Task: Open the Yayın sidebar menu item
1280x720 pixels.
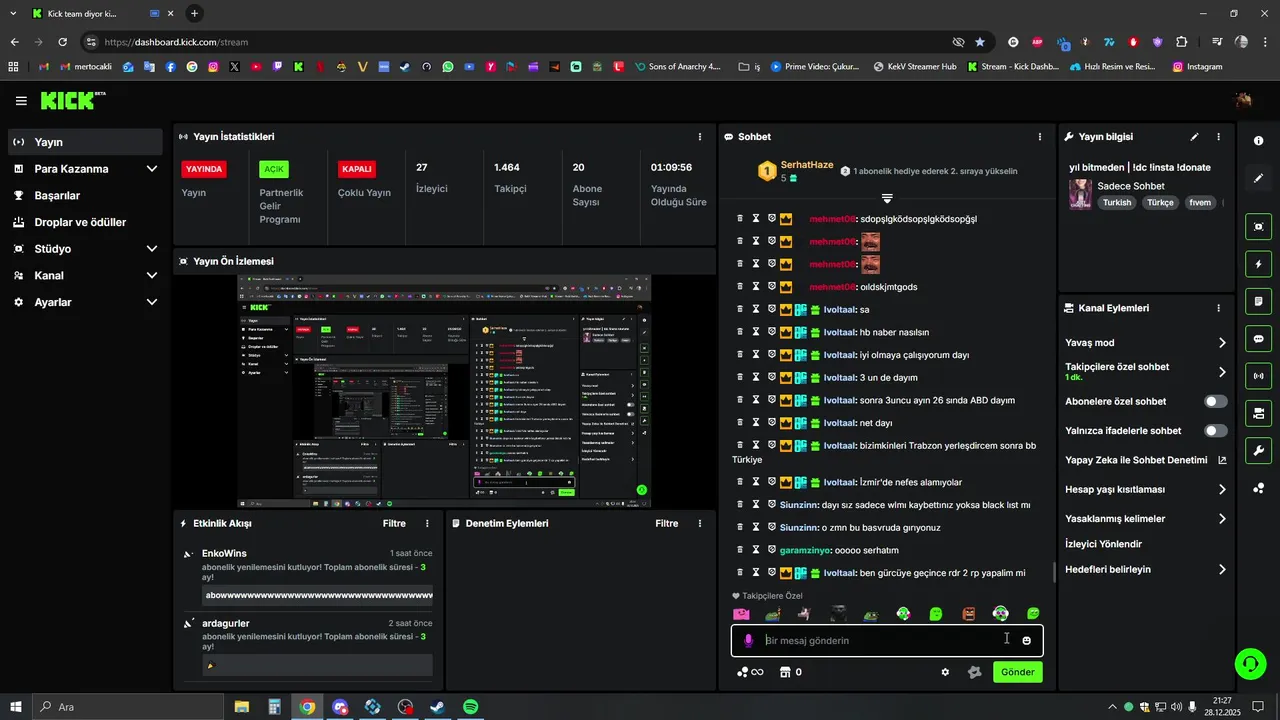Action: point(85,142)
